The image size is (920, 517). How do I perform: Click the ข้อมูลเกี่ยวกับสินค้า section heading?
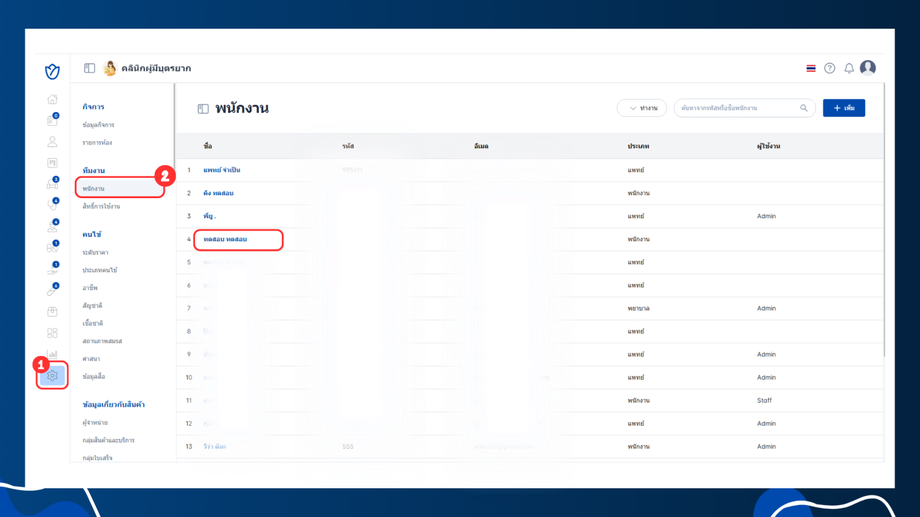tap(114, 405)
